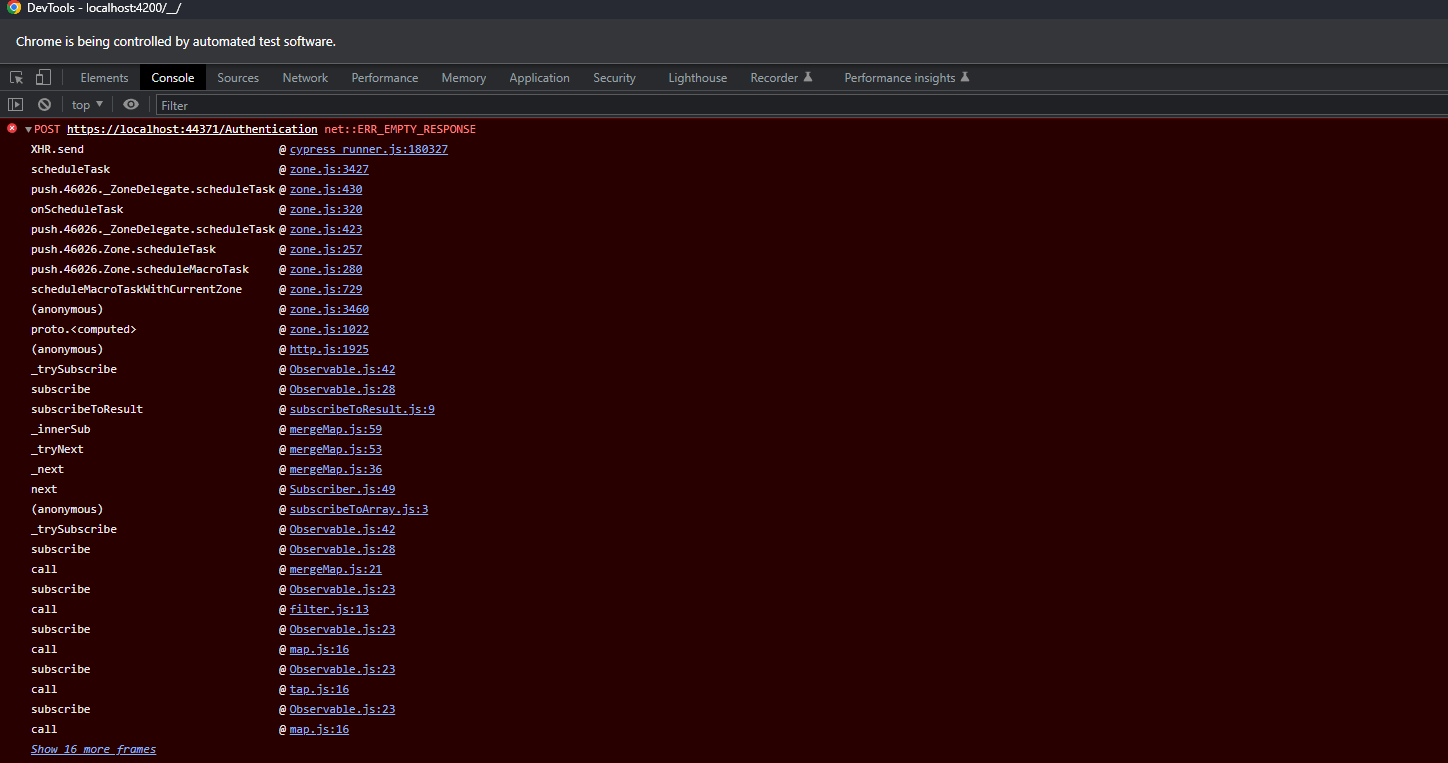The image size is (1448, 763).
Task: Open filter.js:13 source link
Action: click(x=329, y=609)
